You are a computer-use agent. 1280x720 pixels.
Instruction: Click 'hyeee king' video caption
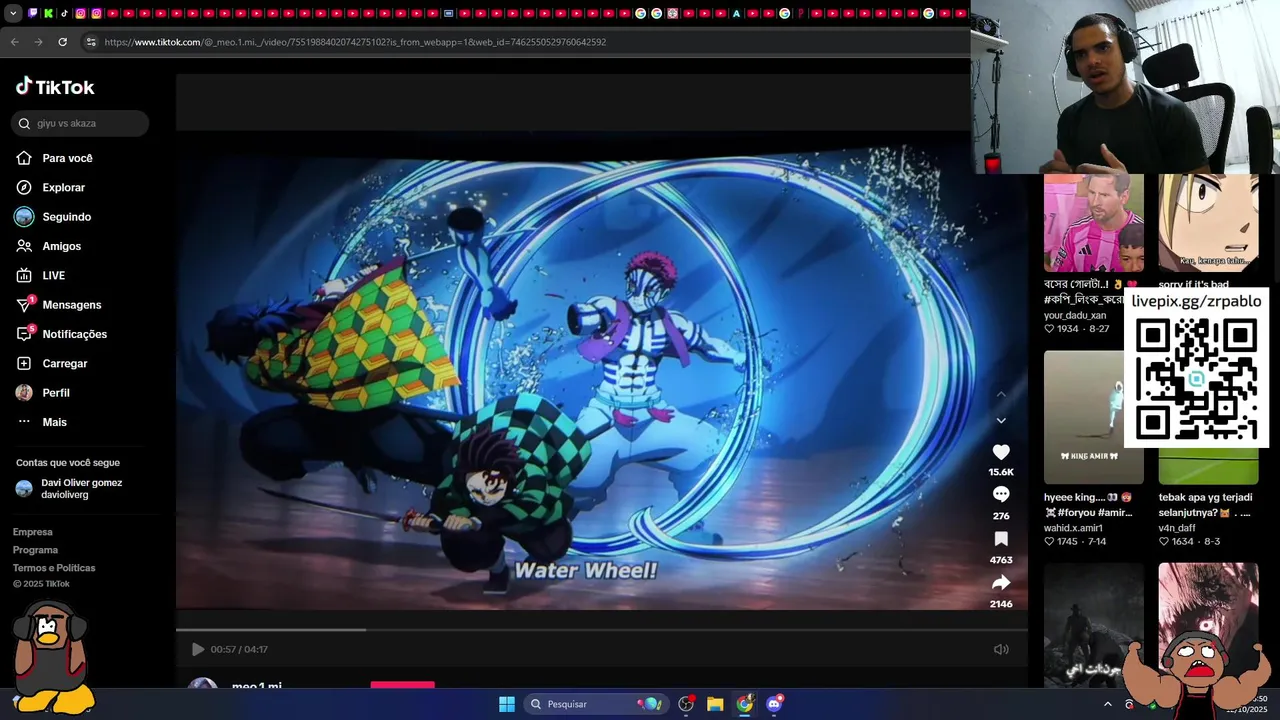(1088, 505)
